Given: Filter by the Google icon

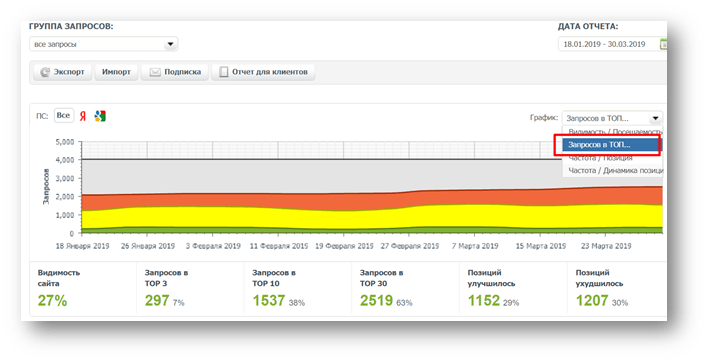Looking at the screenshot, I should pos(100,116).
